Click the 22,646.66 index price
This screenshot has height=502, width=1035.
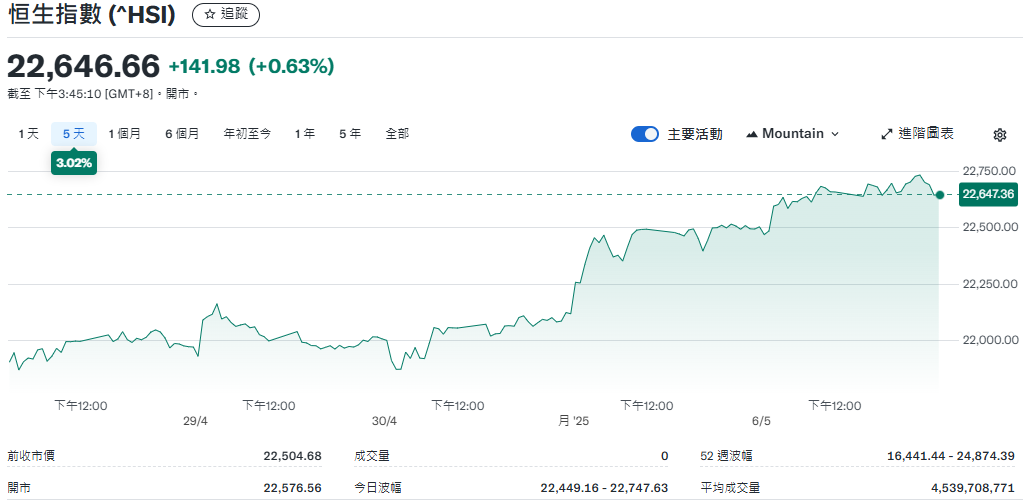(x=84, y=66)
